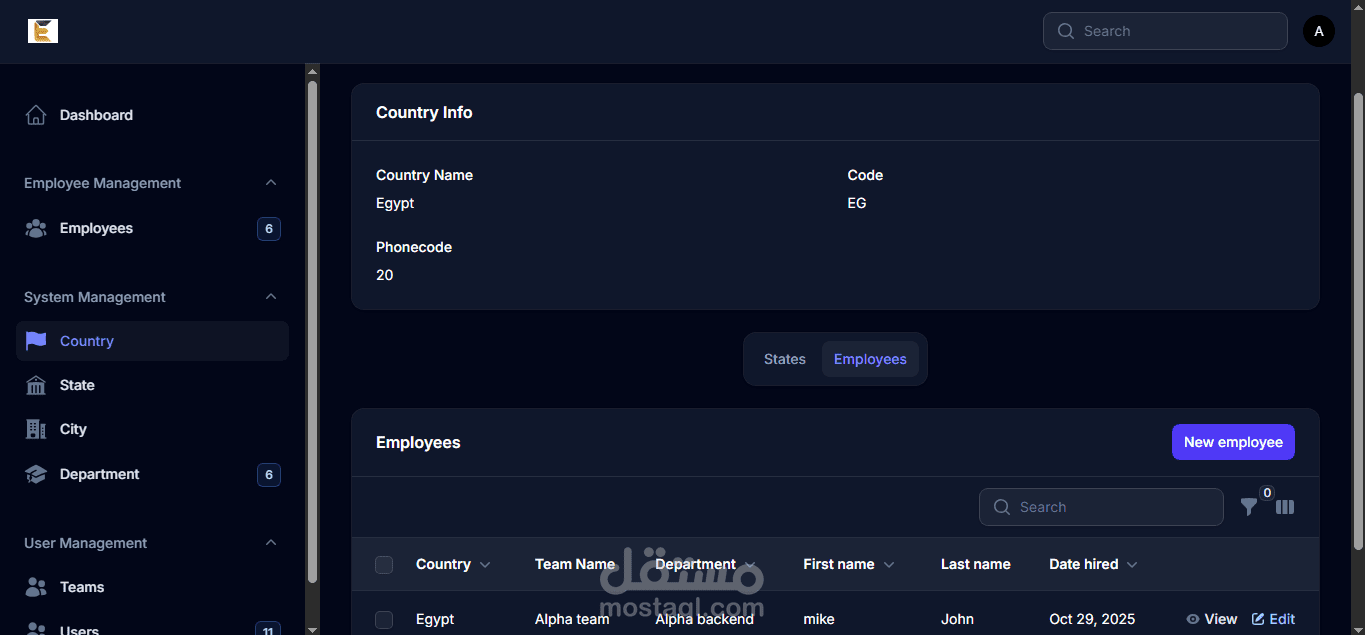This screenshot has width=1365, height=635.
Task: Open Dashboard from the sidebar
Action: click(152, 115)
